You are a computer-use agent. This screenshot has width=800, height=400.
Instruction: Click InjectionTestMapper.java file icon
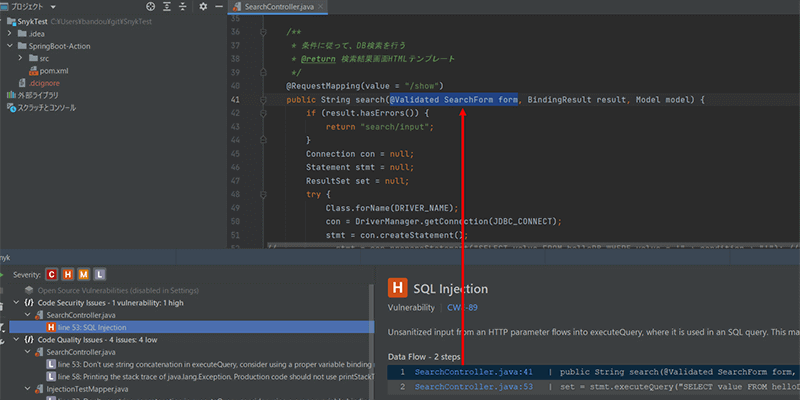point(39,389)
